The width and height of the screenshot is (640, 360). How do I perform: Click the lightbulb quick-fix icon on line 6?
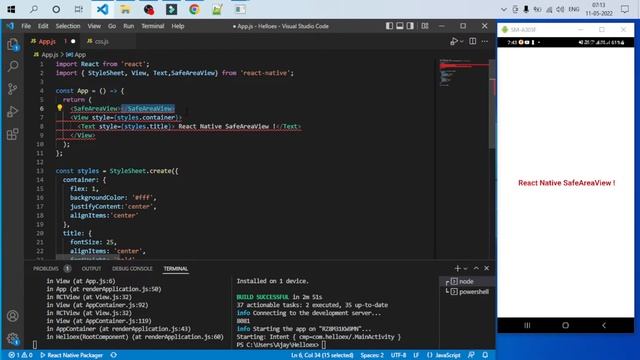[x=60, y=108]
